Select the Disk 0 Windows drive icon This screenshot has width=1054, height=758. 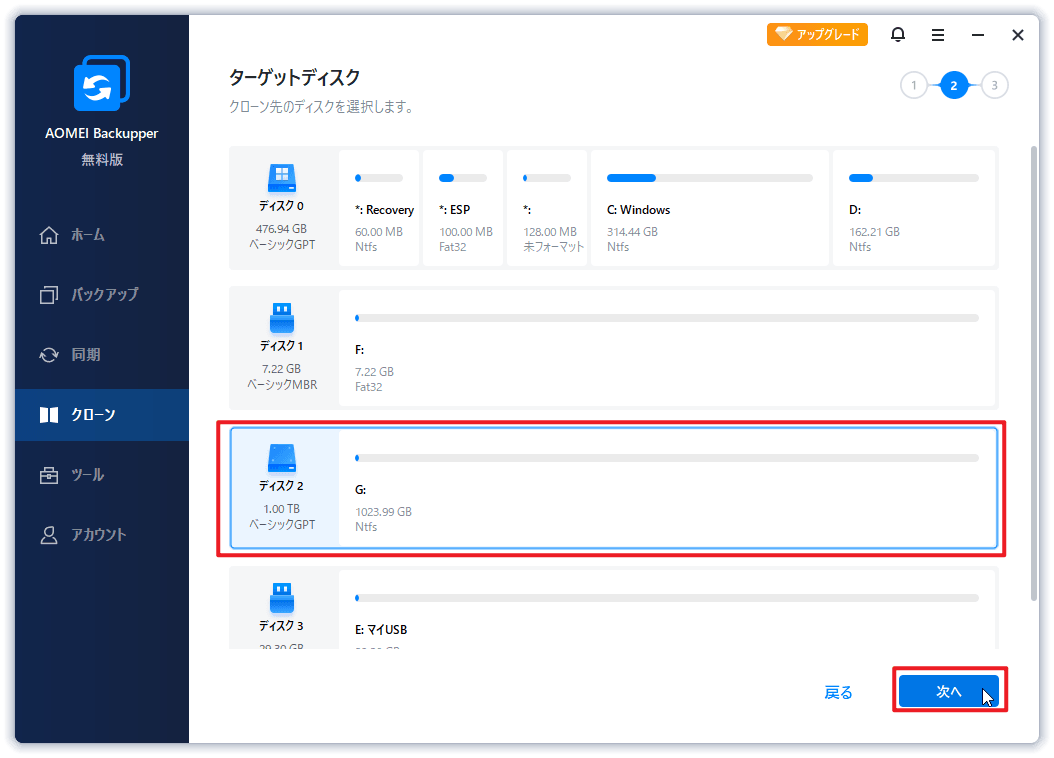click(x=282, y=178)
